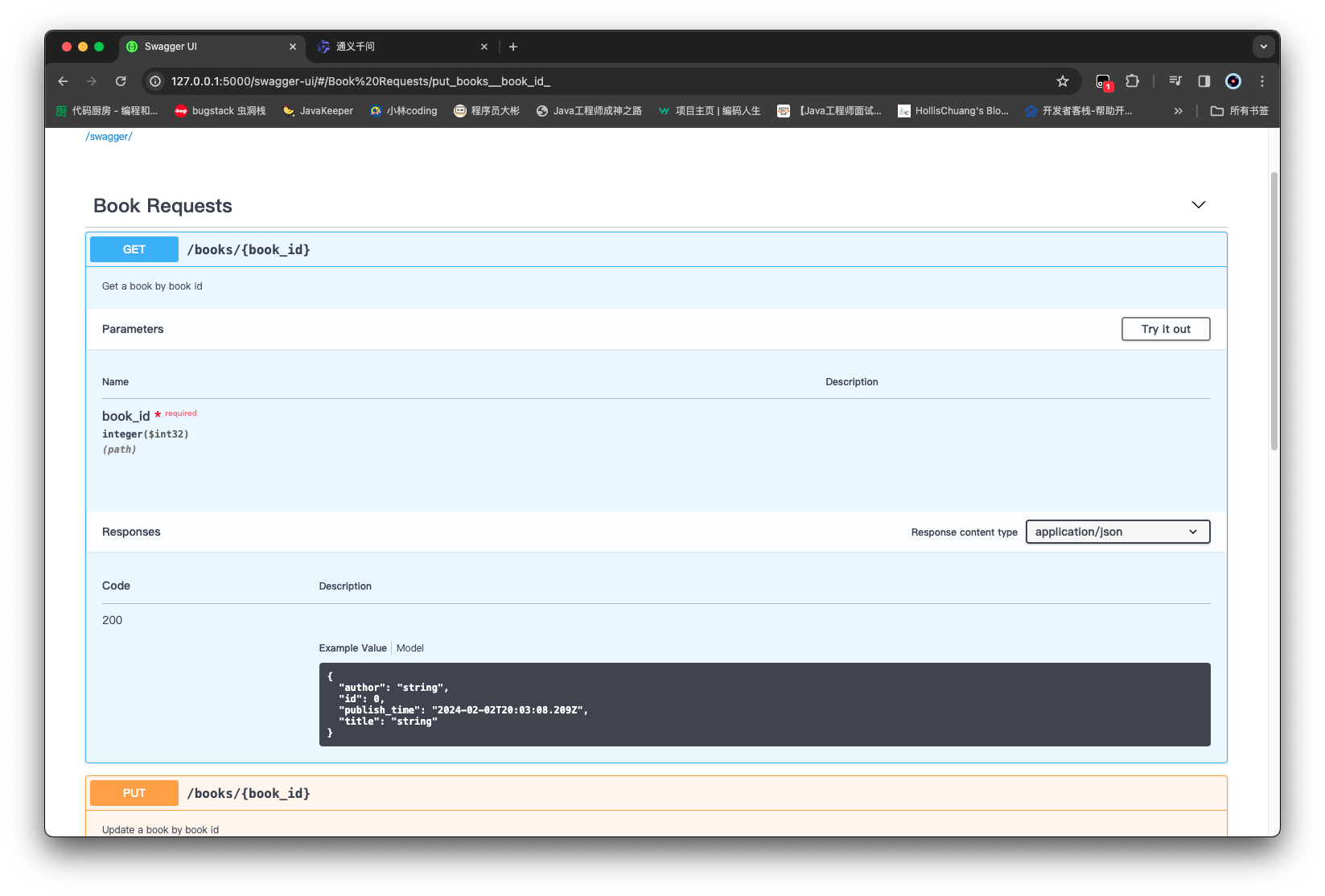Open the 项目主页 | 编码人生 bookmark
The height and width of the screenshot is (896, 1325).
tap(709, 111)
